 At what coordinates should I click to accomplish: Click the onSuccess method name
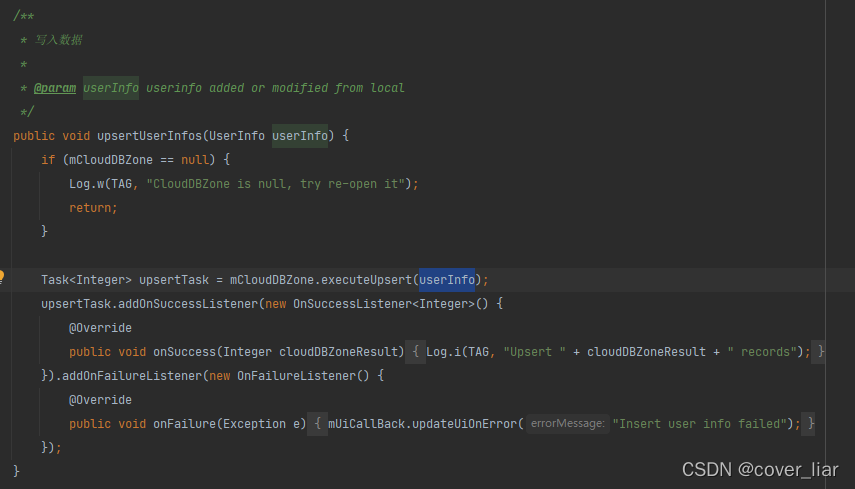point(184,352)
